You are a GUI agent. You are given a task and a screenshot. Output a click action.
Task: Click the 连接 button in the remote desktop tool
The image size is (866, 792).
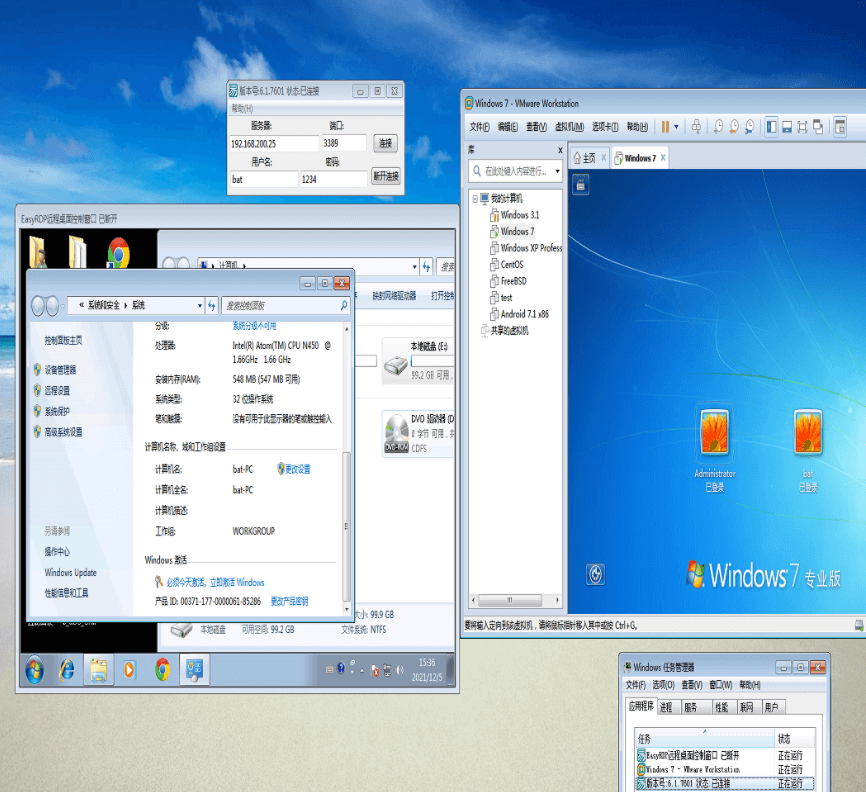click(x=385, y=143)
